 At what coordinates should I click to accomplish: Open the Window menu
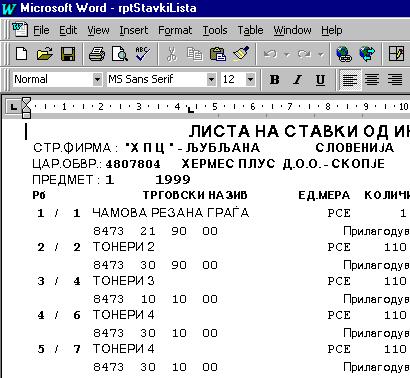pos(292,30)
